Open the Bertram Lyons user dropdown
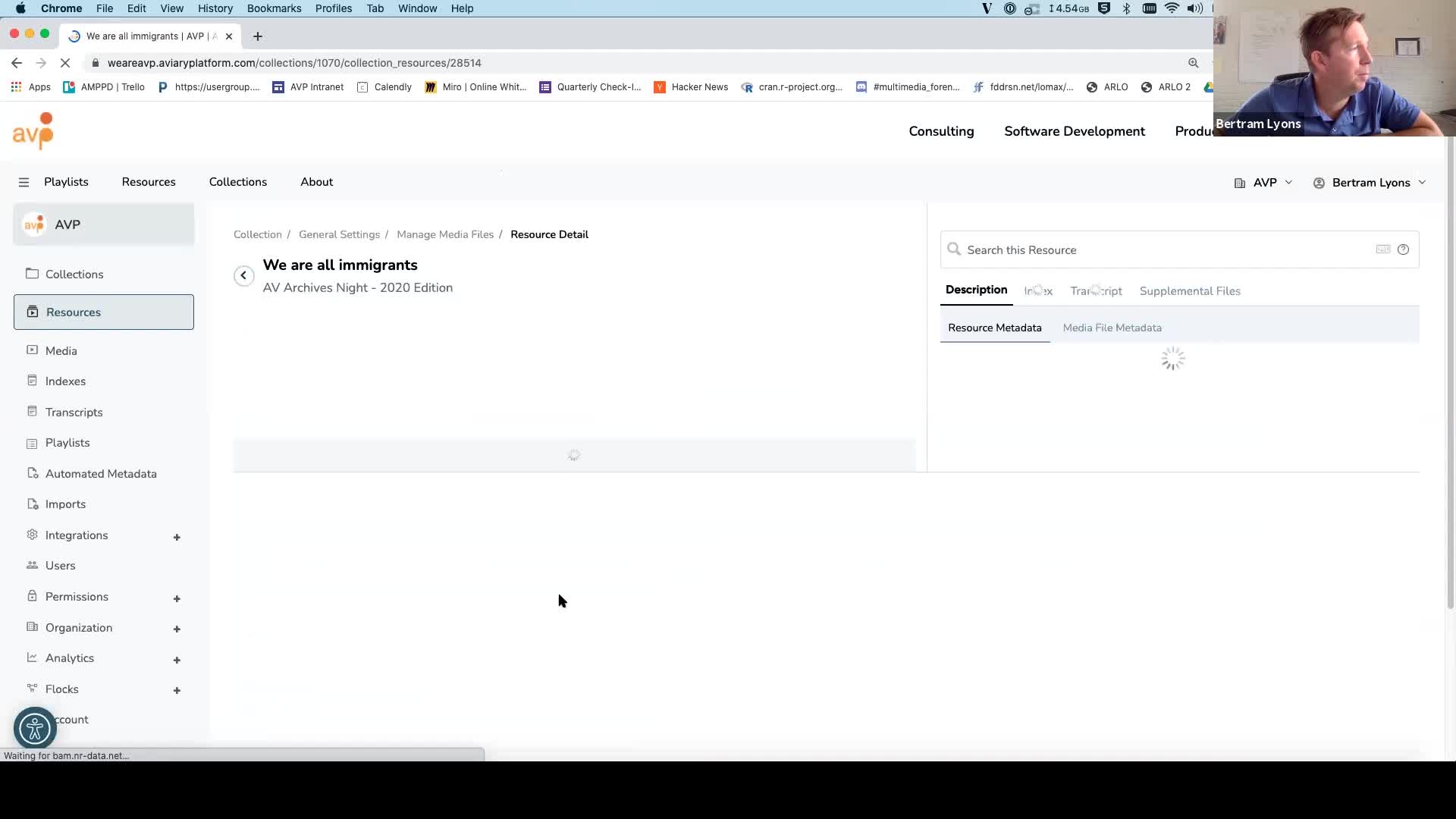 pos(1370,183)
